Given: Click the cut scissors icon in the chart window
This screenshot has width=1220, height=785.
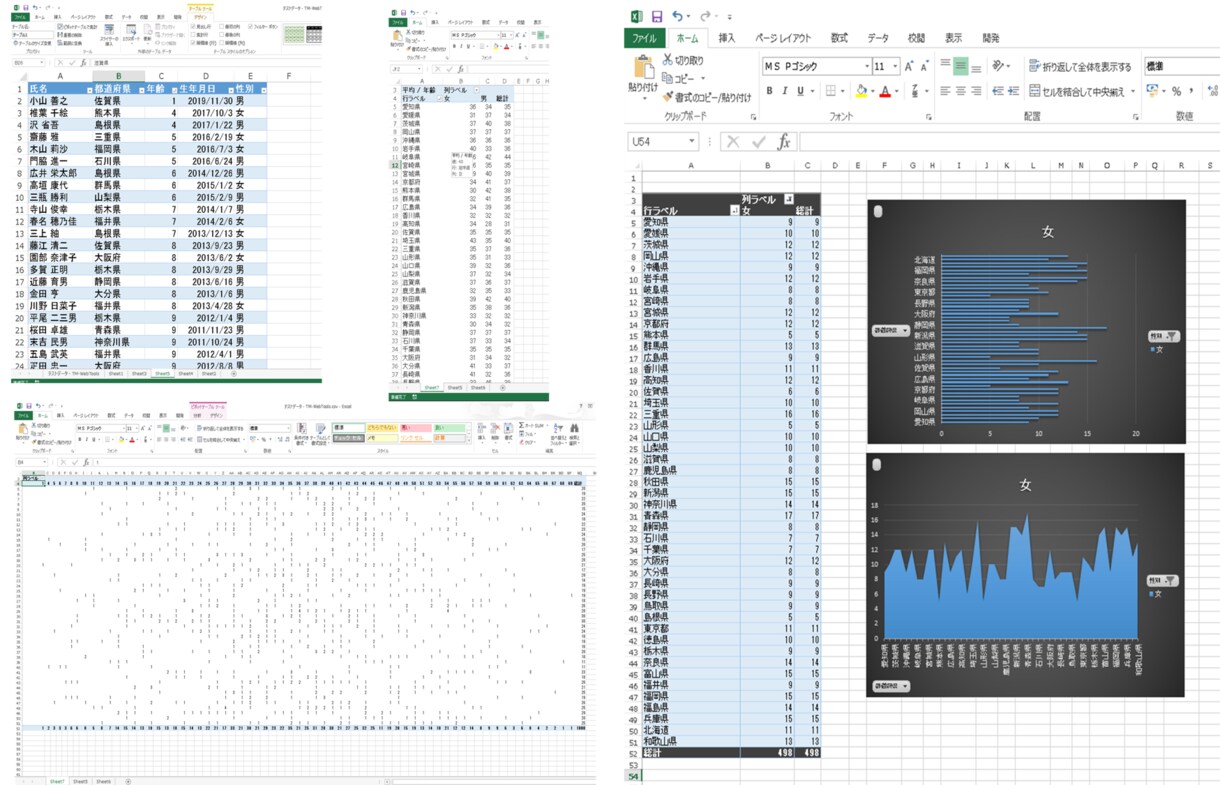Looking at the screenshot, I should pyautogui.click(x=668, y=60).
